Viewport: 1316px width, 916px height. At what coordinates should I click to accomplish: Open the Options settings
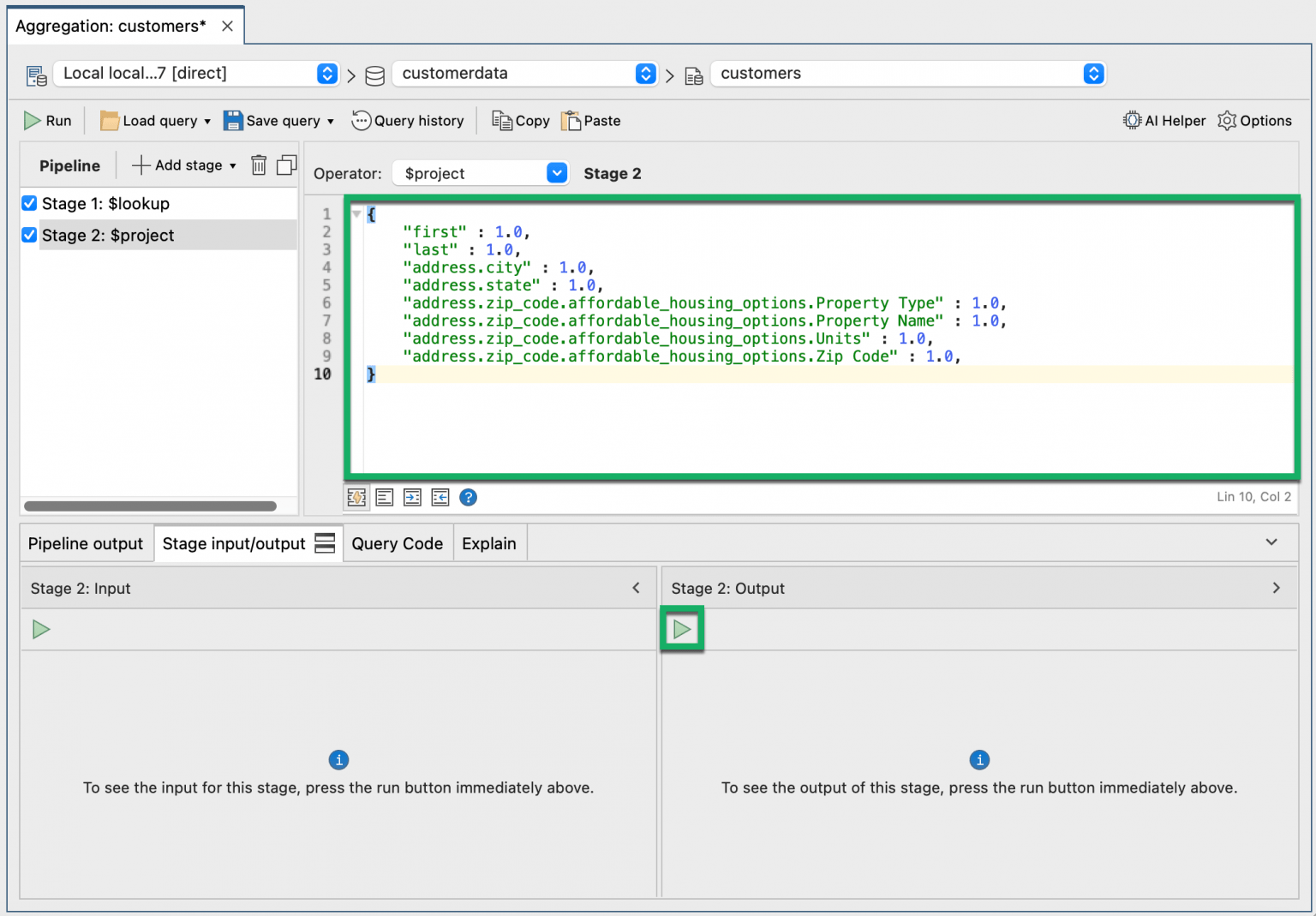(1254, 120)
